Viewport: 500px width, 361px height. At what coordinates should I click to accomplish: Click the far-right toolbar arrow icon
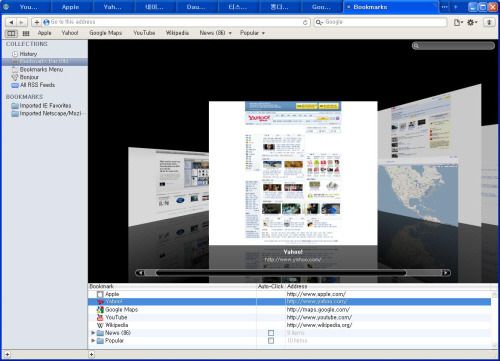pos(489,22)
